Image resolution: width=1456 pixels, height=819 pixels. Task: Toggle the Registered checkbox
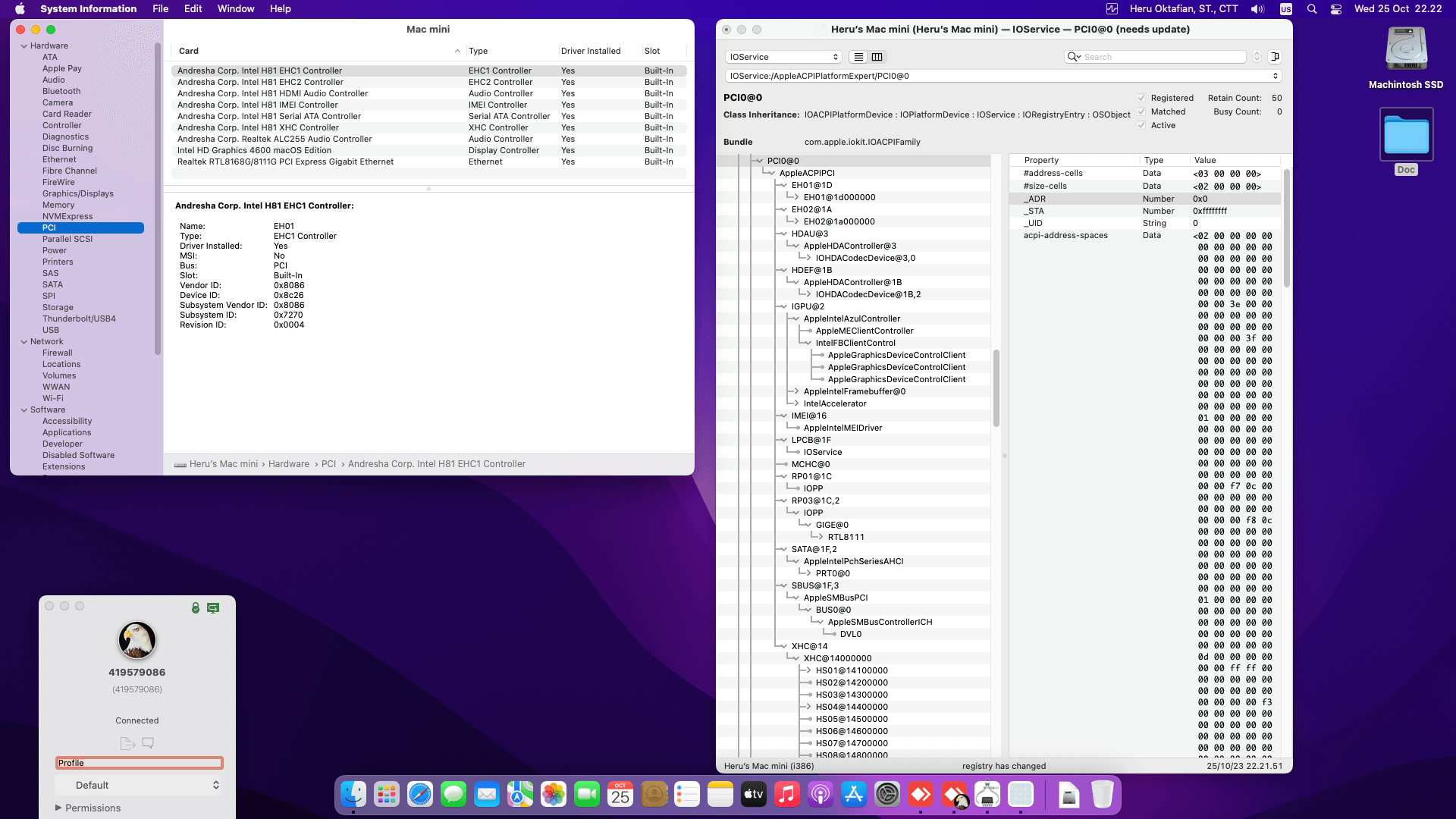(x=1141, y=98)
